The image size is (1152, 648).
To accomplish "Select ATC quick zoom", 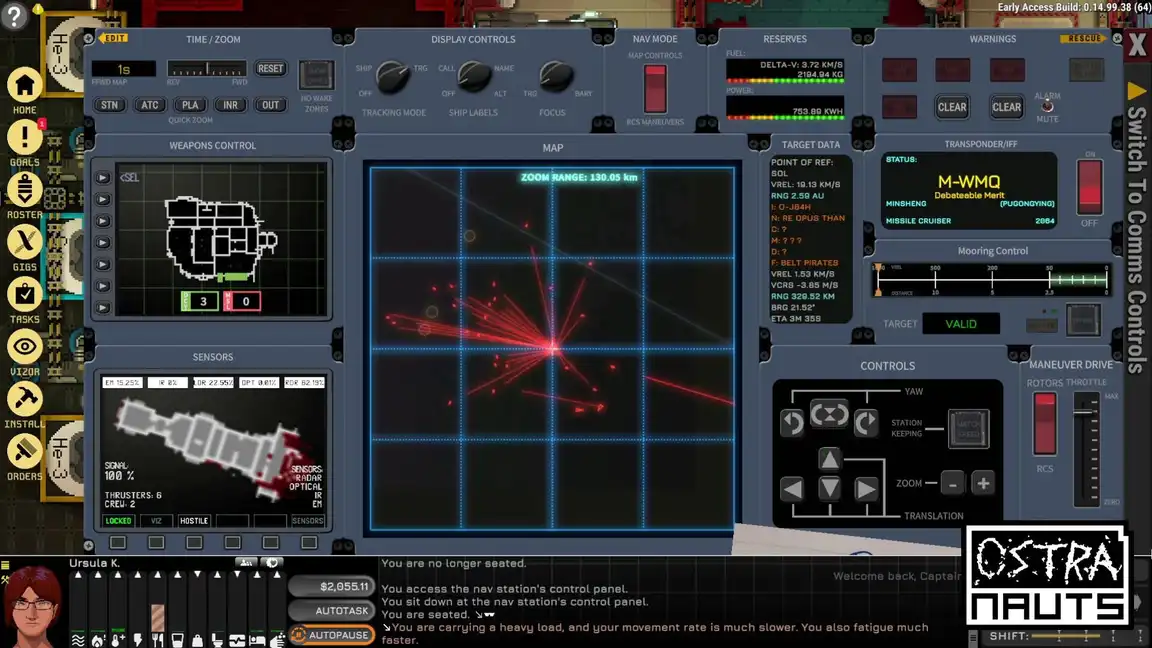I will point(150,105).
